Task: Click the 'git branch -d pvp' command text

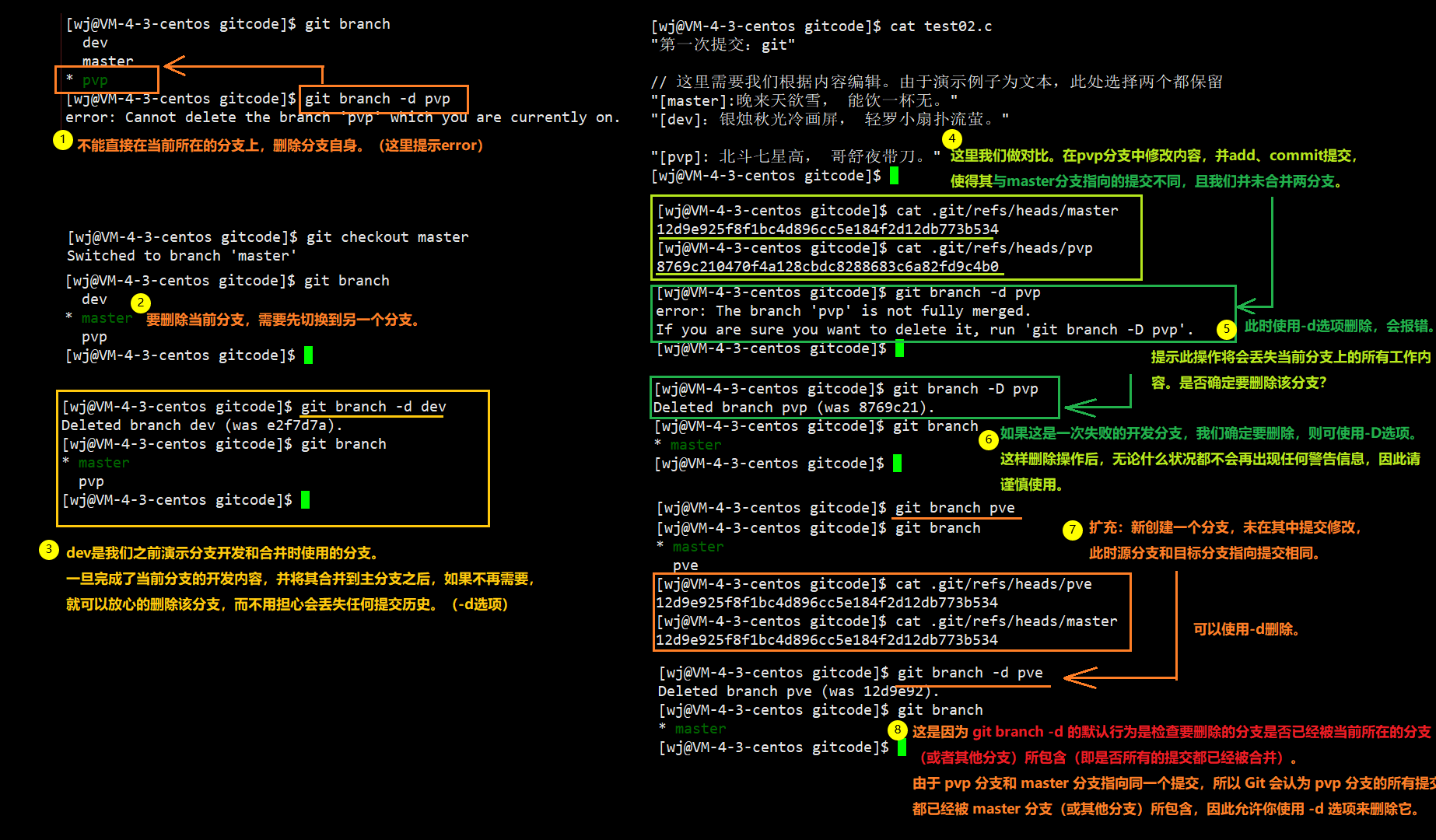Action: click(x=377, y=99)
